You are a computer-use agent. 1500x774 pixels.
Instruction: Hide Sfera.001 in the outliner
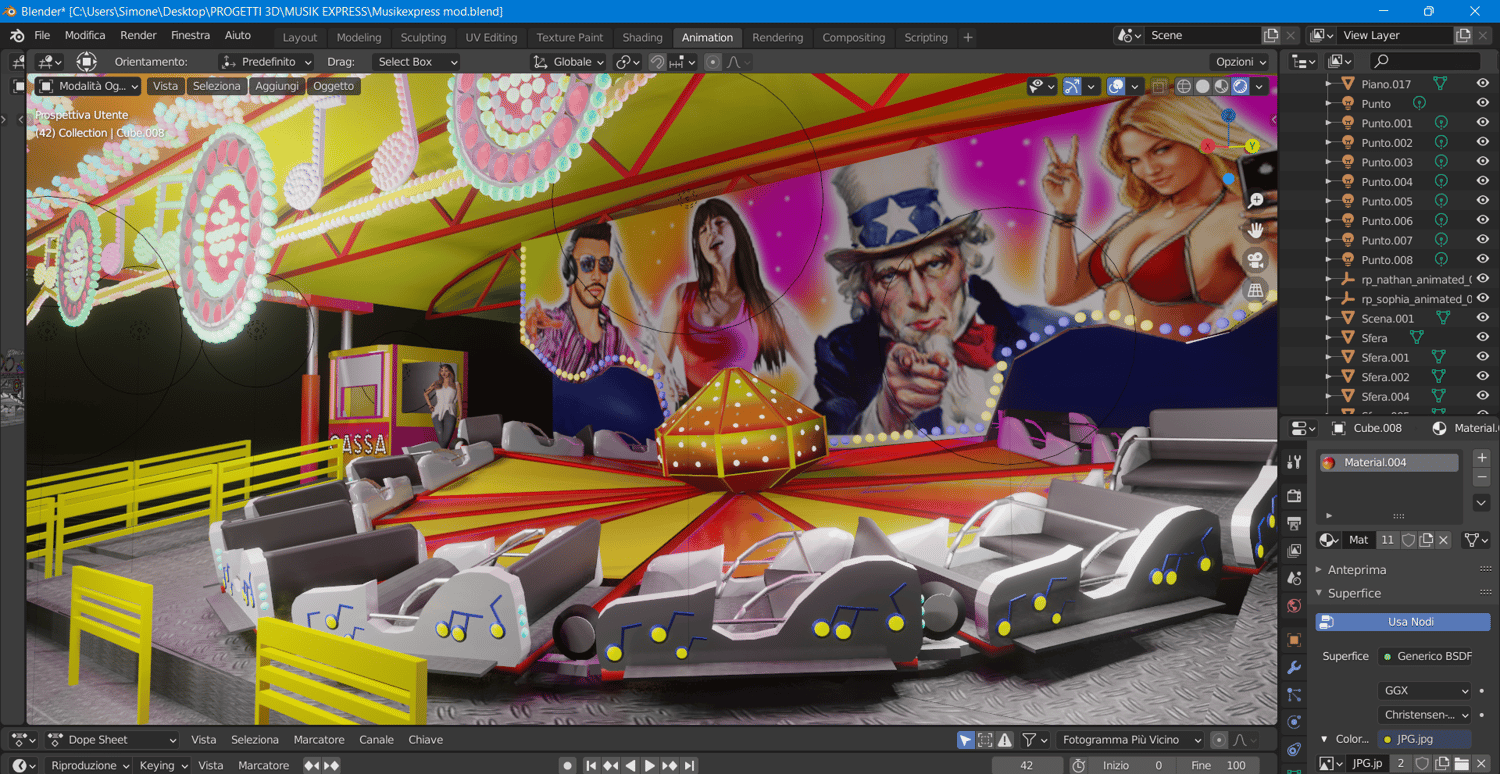pyautogui.click(x=1483, y=357)
